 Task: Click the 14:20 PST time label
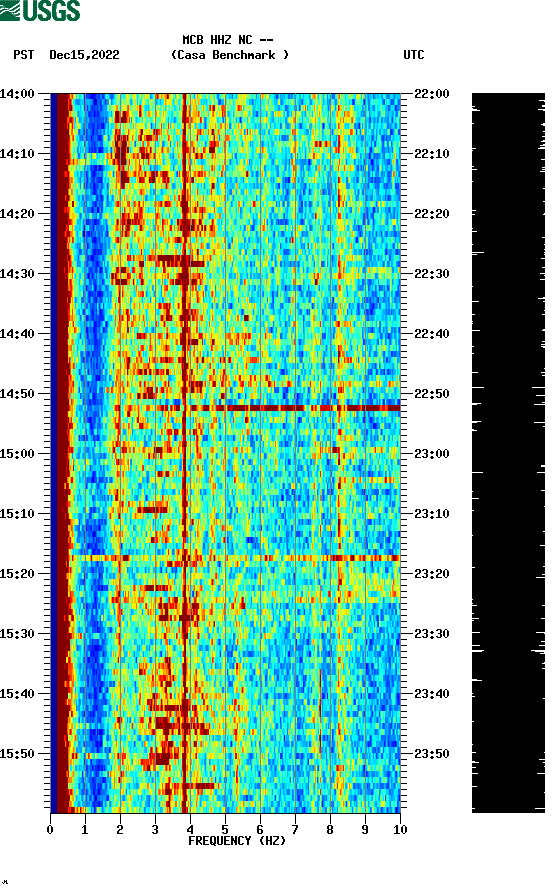pyautogui.click(x=17, y=214)
